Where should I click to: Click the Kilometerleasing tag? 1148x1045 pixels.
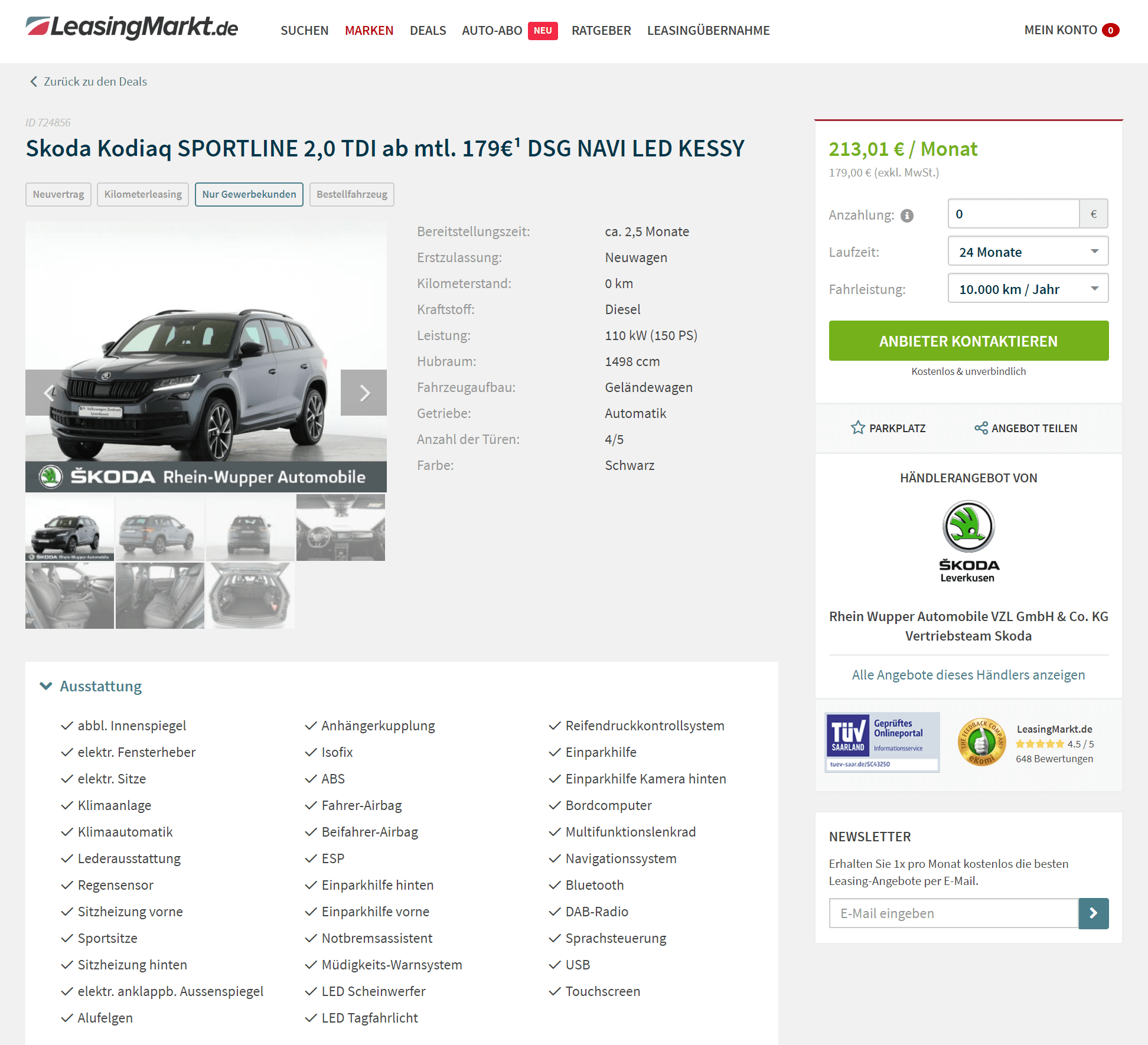(143, 194)
